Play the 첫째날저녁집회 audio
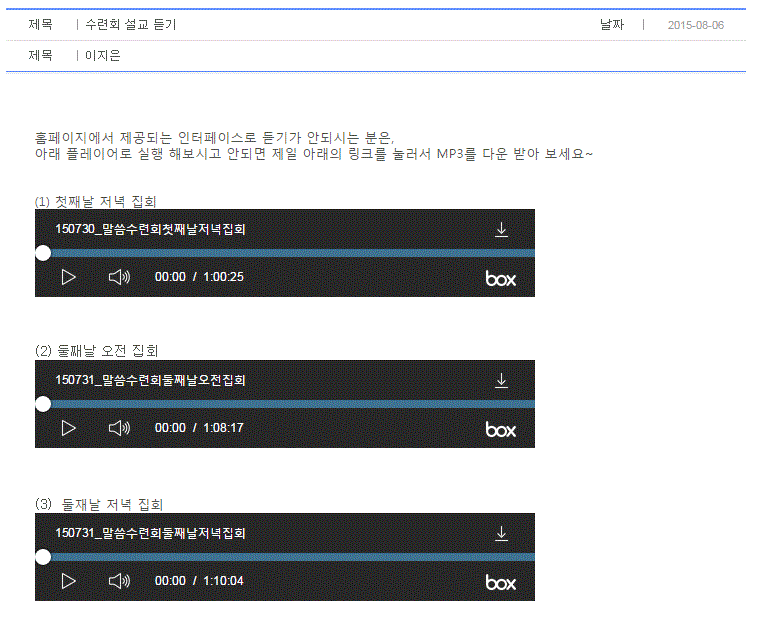761x626 pixels. point(68,277)
